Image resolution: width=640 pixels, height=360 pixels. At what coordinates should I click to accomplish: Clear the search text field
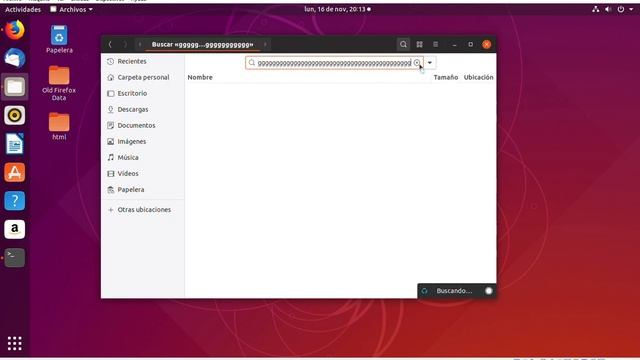[417, 63]
